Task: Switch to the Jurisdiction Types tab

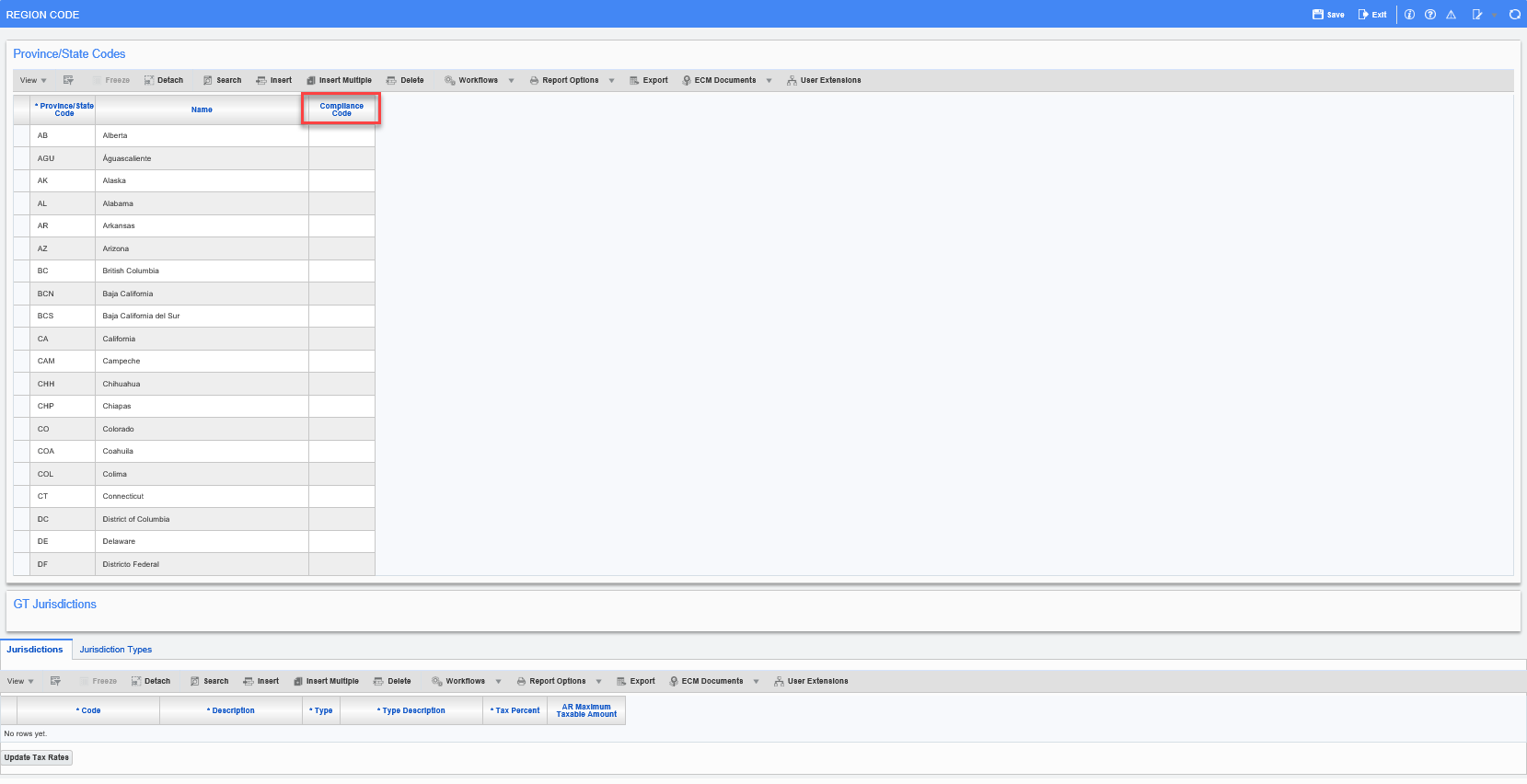Action: click(115, 650)
